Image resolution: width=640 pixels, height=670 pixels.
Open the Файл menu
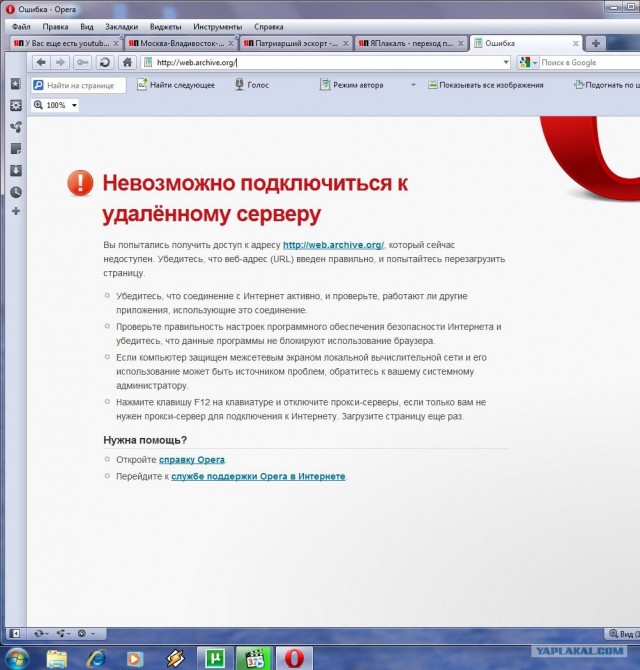[x=21, y=26]
